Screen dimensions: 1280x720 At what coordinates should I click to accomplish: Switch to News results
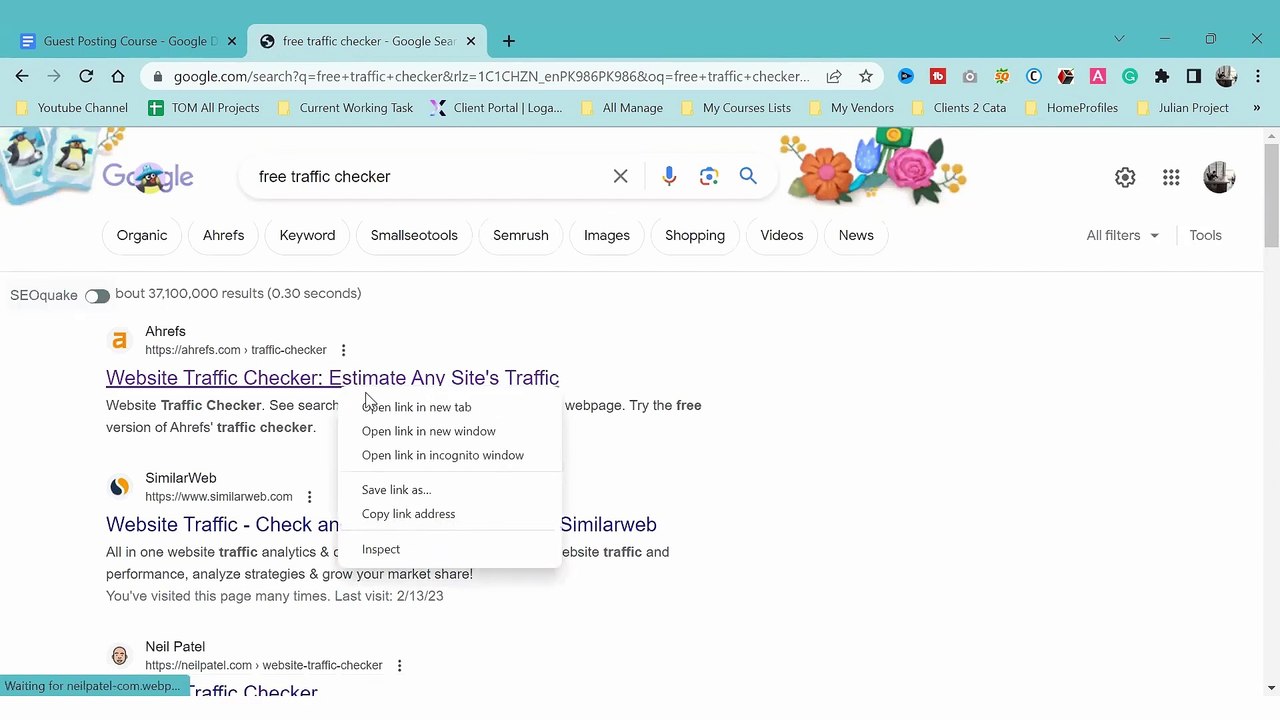pos(856,235)
